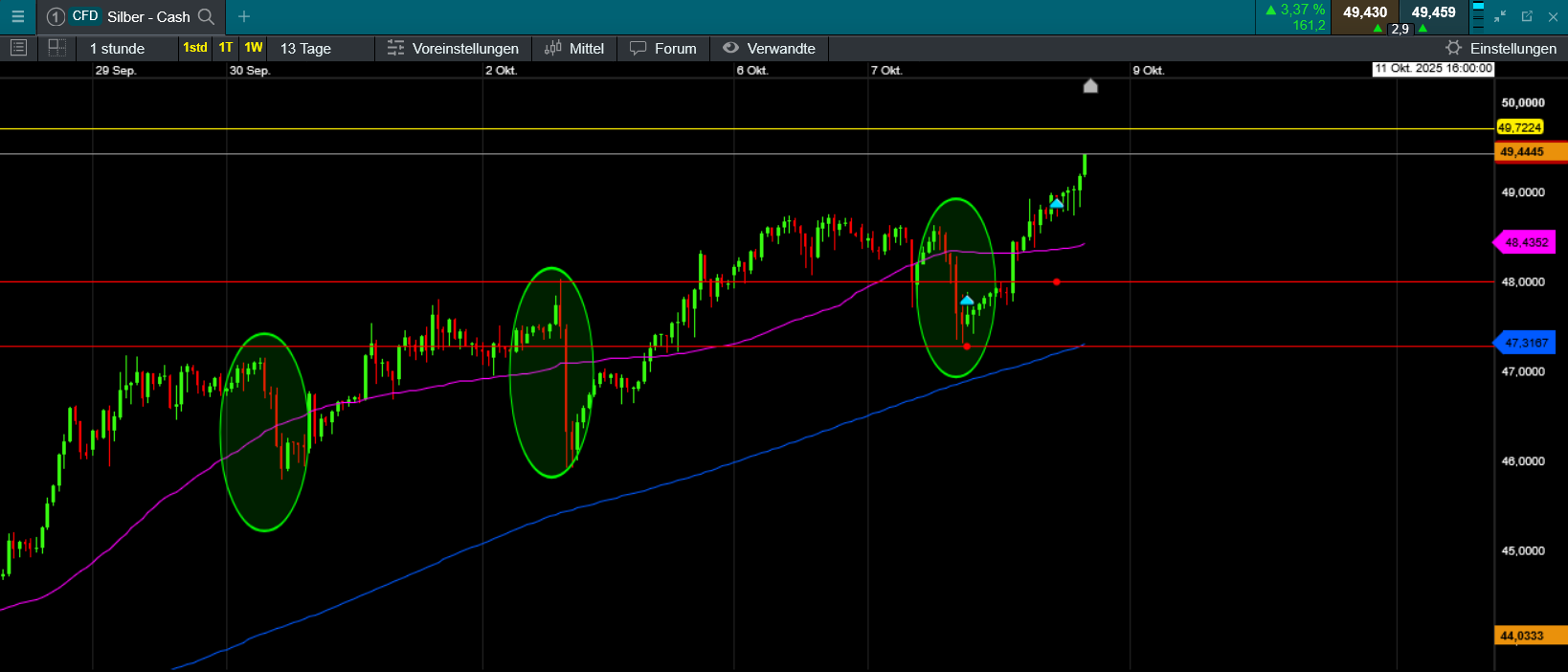Toggle the 1std timeframe shortcut
1568x672 pixels.
(195, 48)
